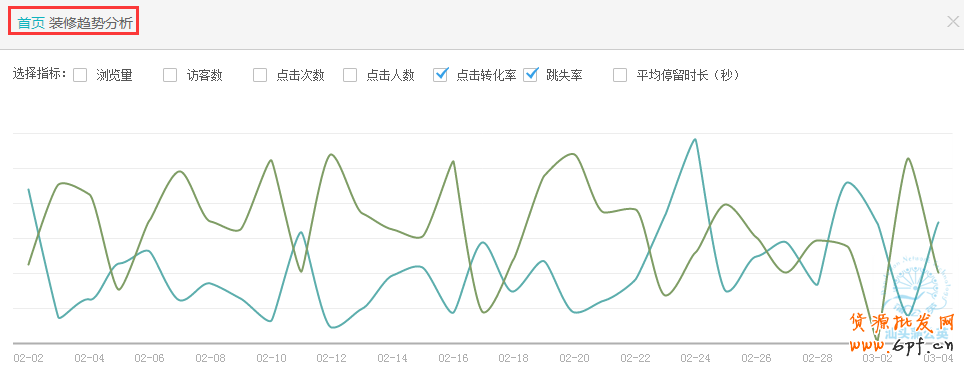This screenshot has width=964, height=367.
Task: Select the 02-24 date label
Action: click(696, 358)
